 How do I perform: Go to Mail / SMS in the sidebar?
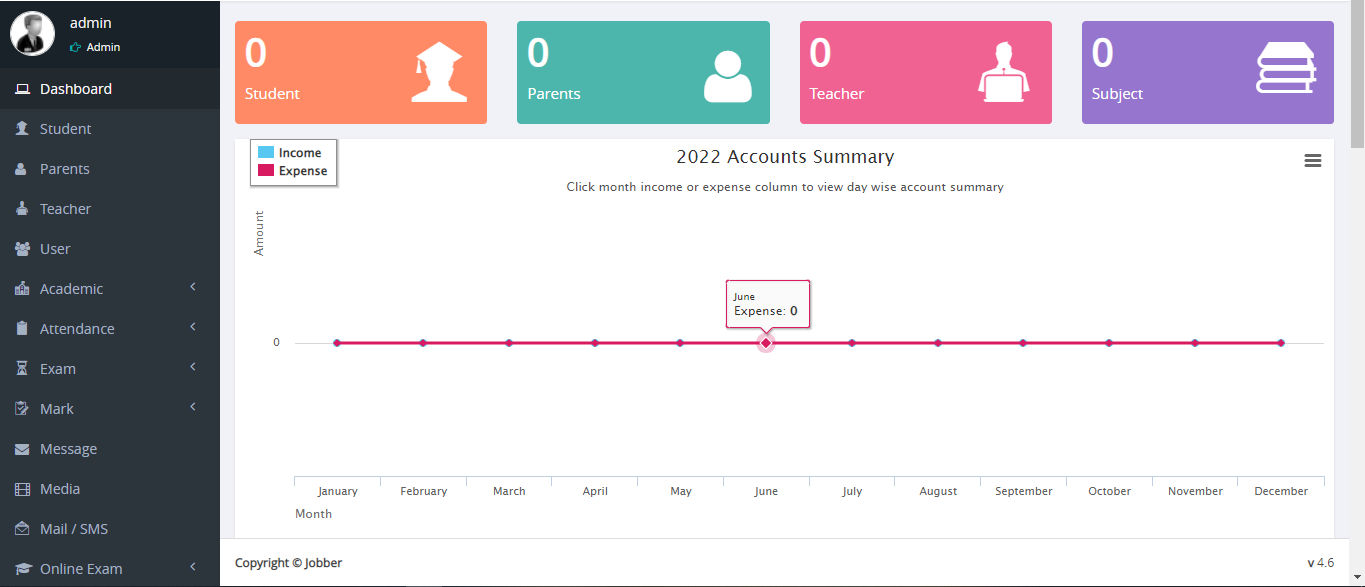coord(74,529)
